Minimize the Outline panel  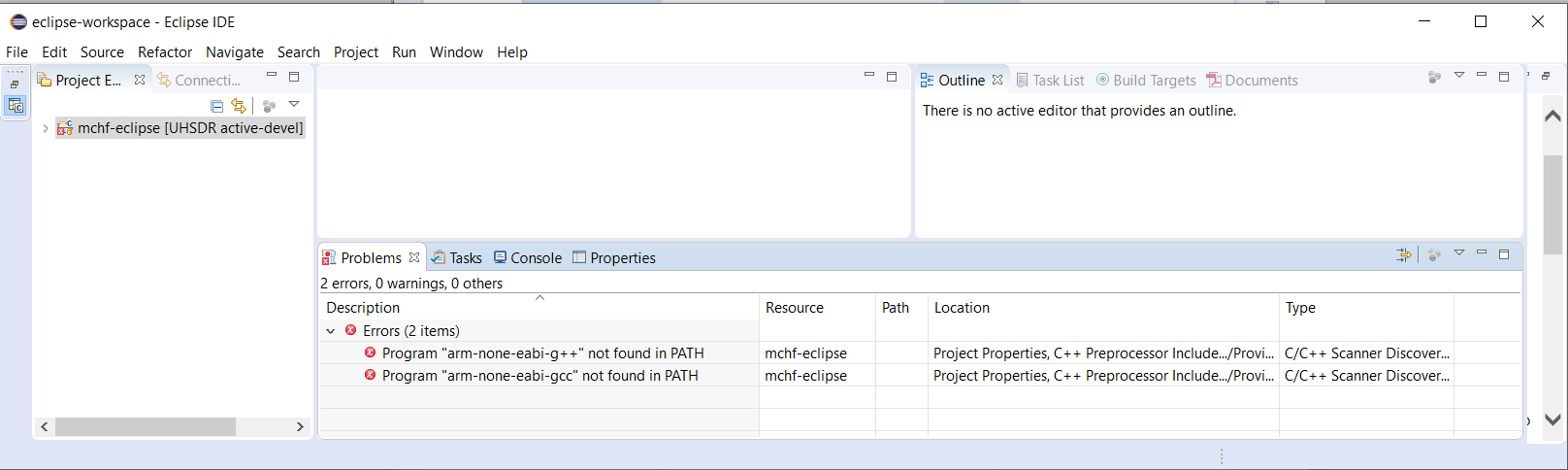(x=1482, y=76)
